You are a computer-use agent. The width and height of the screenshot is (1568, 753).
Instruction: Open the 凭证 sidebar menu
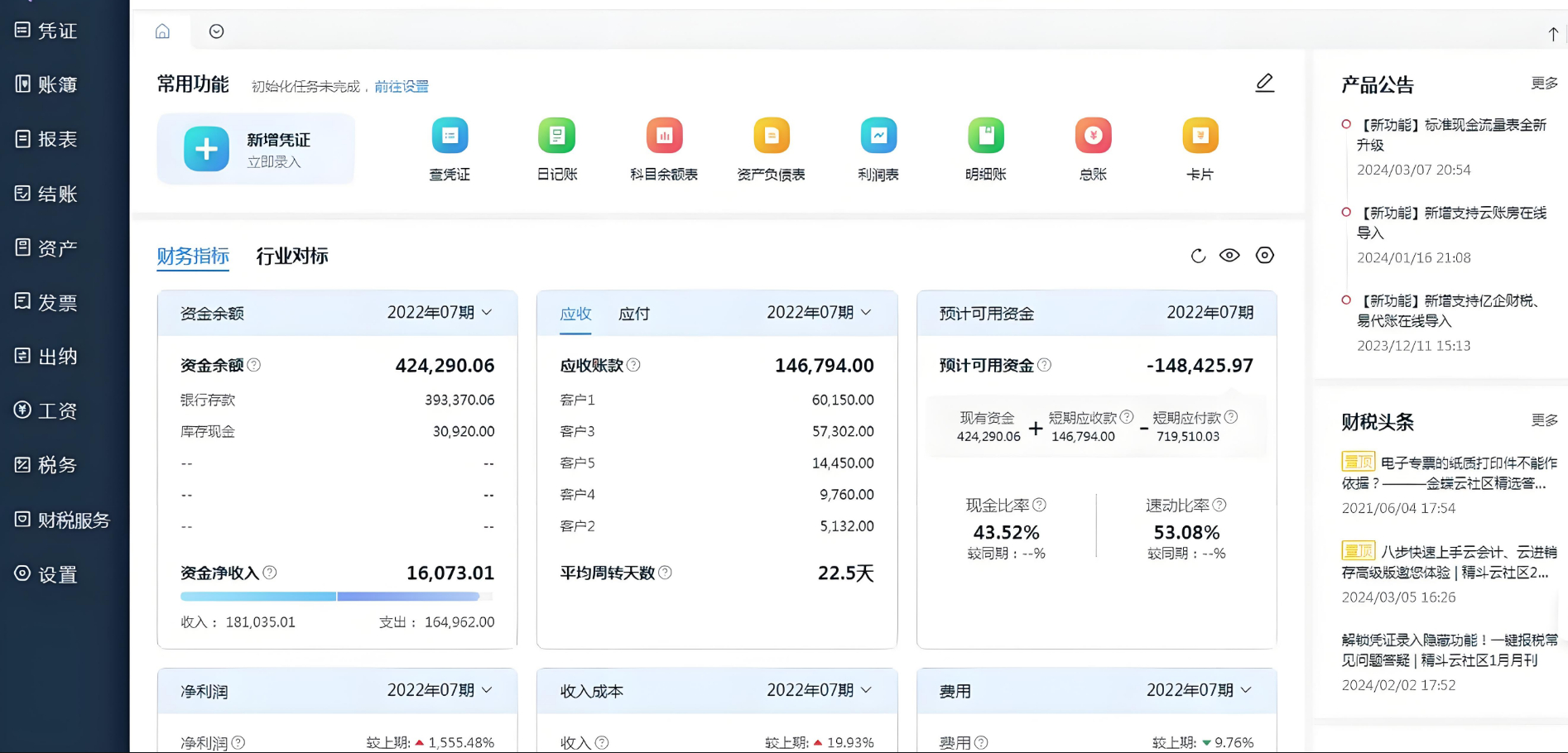[x=46, y=31]
